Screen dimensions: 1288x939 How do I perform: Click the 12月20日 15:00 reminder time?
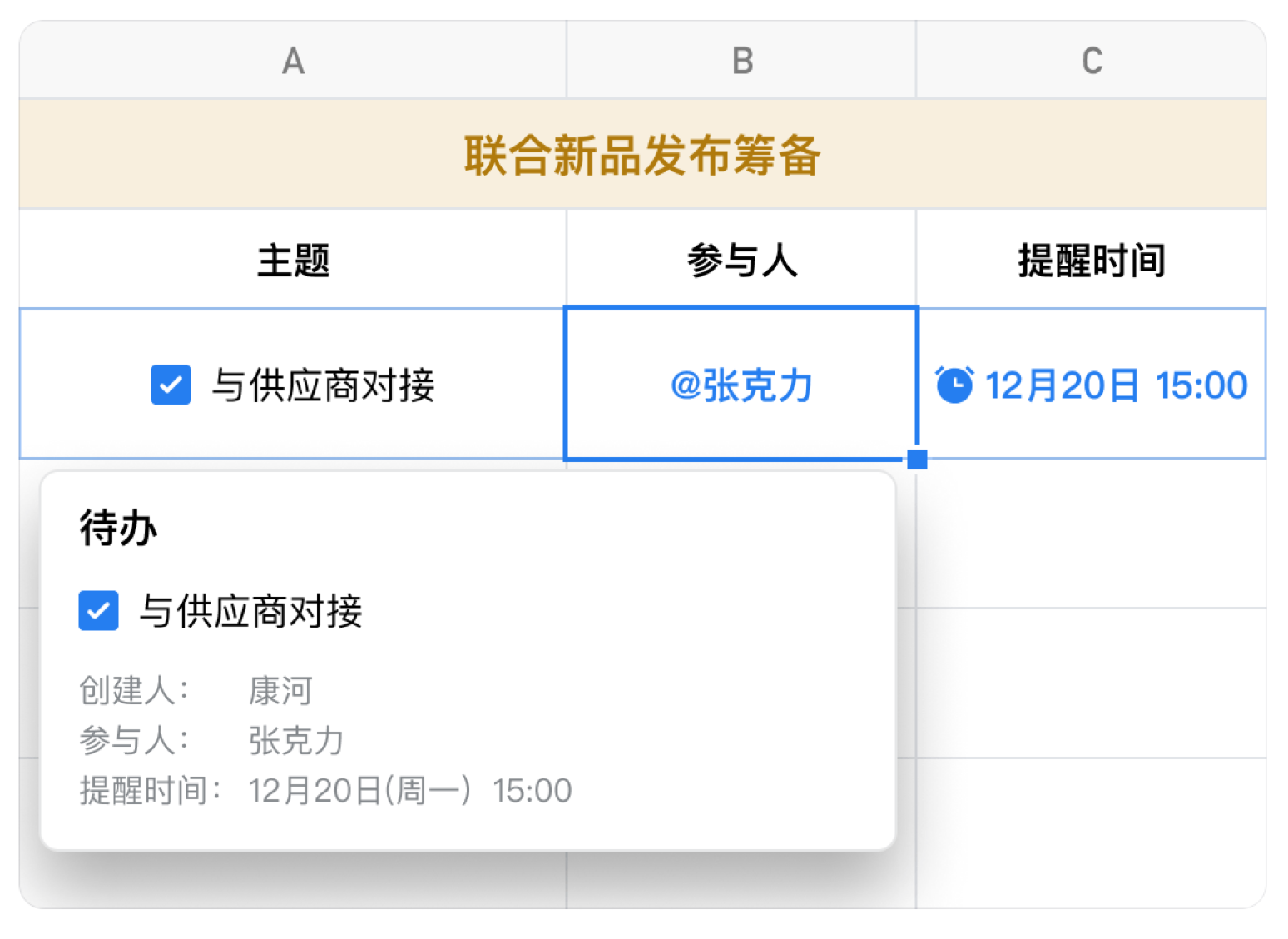pyautogui.click(x=1116, y=385)
